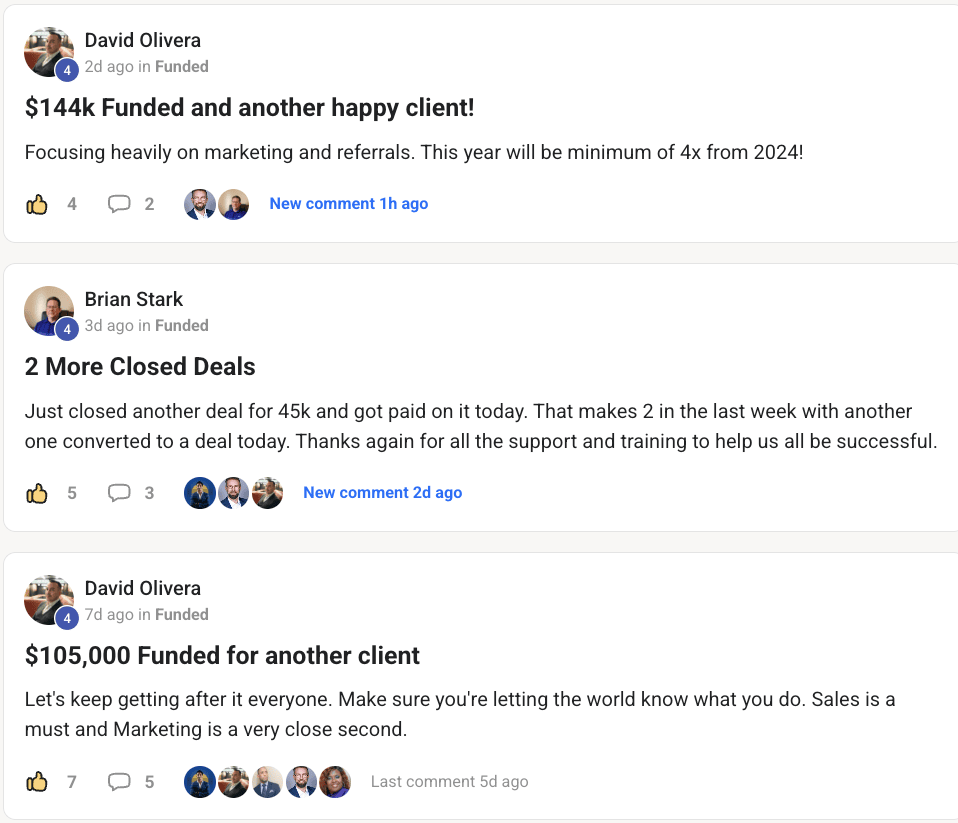The height and width of the screenshot is (823, 958).
Task: Open Funded category from Brian Stark's post
Action: (182, 326)
